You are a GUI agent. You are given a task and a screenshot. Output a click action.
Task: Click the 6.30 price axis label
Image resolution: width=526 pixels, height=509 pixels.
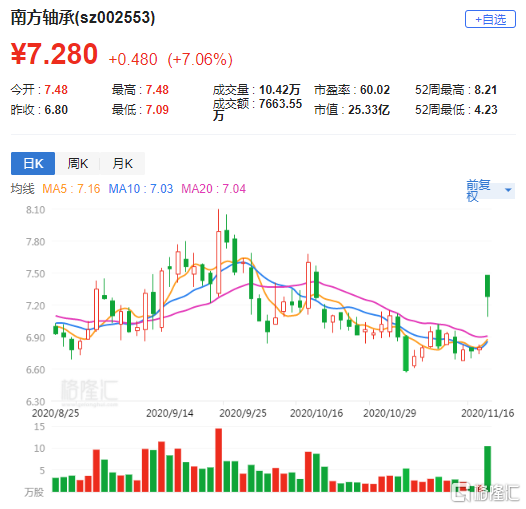[x=36, y=402]
